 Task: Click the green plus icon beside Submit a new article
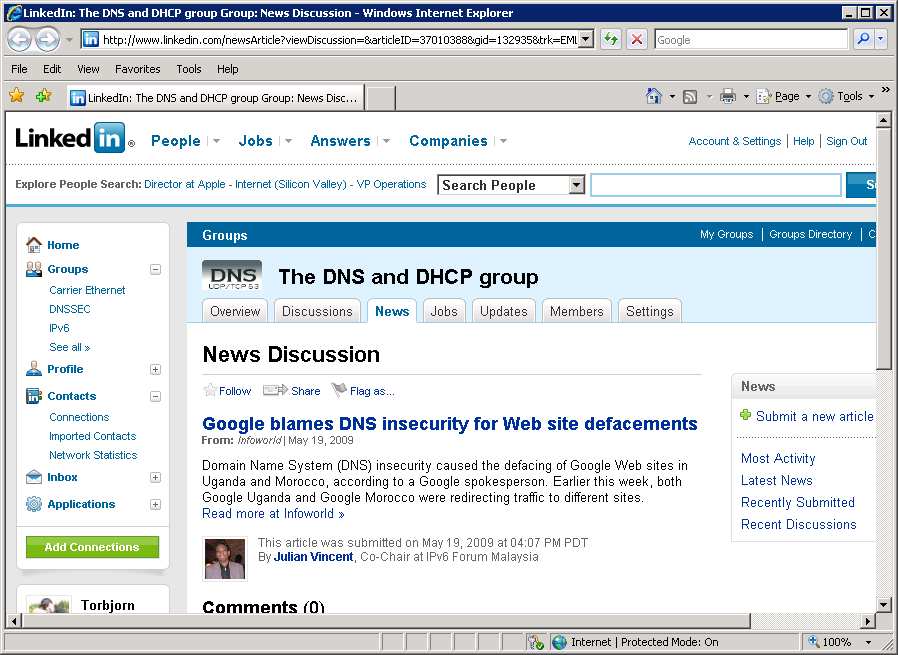(745, 415)
